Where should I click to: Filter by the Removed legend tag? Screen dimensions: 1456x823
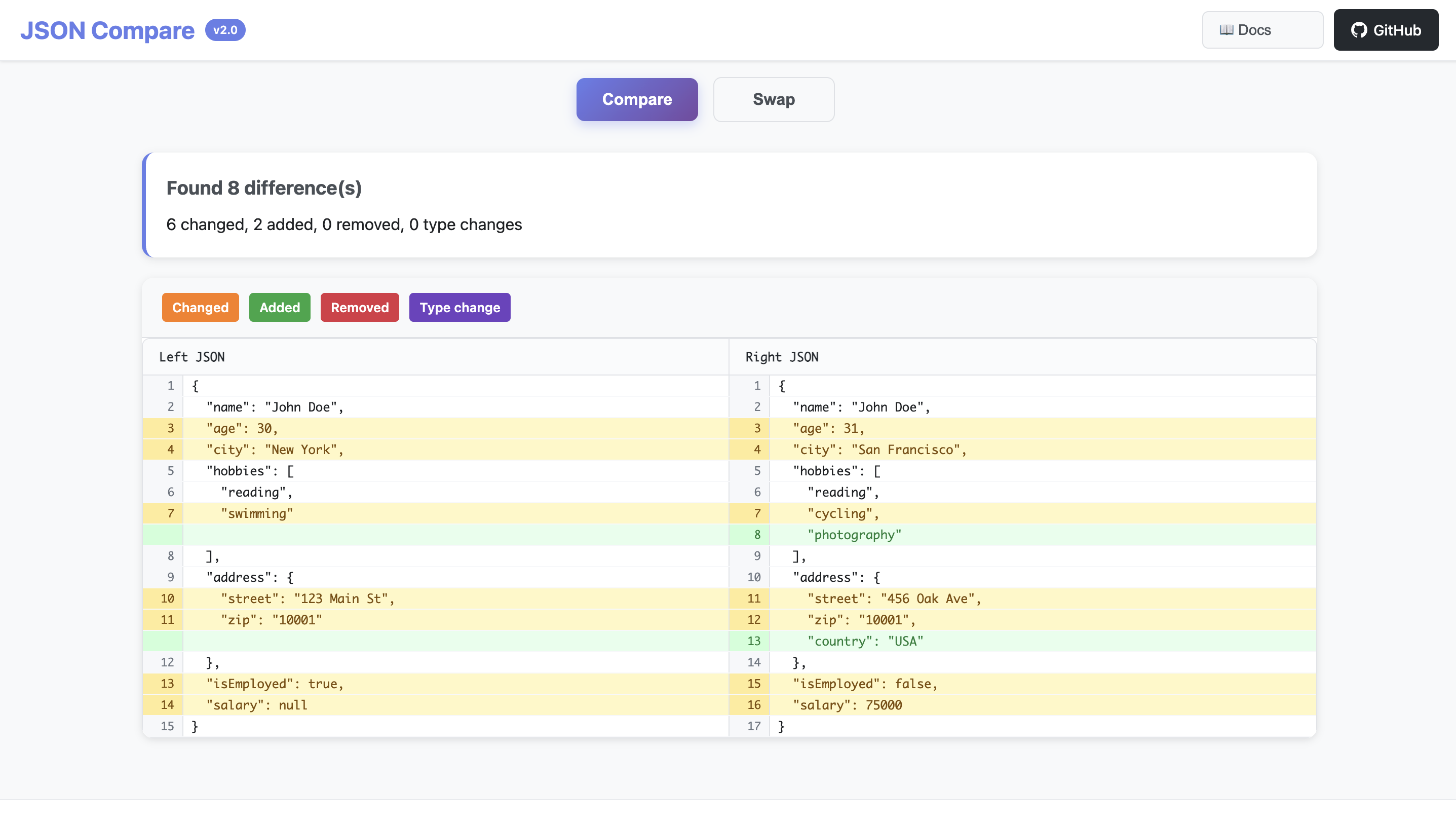[360, 308]
